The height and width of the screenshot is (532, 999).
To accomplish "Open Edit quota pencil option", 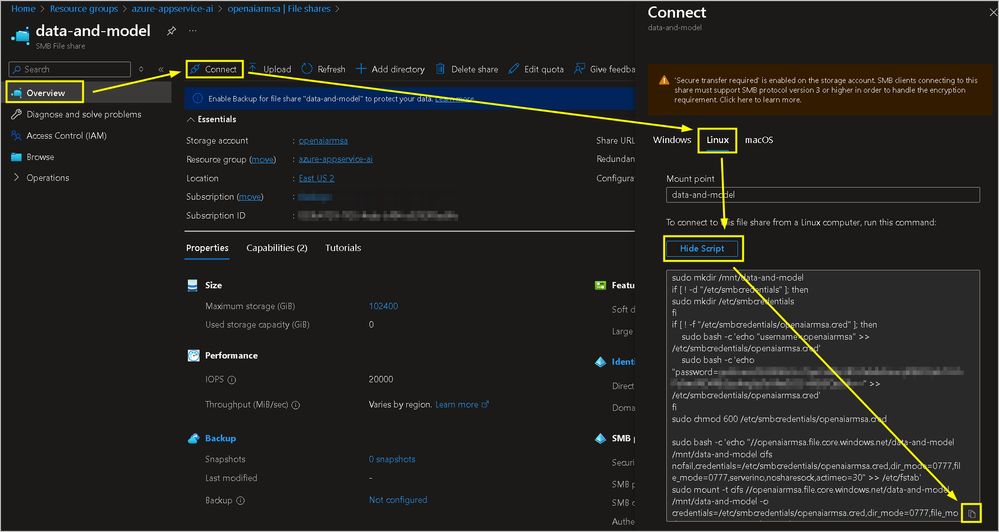I will click(514, 69).
